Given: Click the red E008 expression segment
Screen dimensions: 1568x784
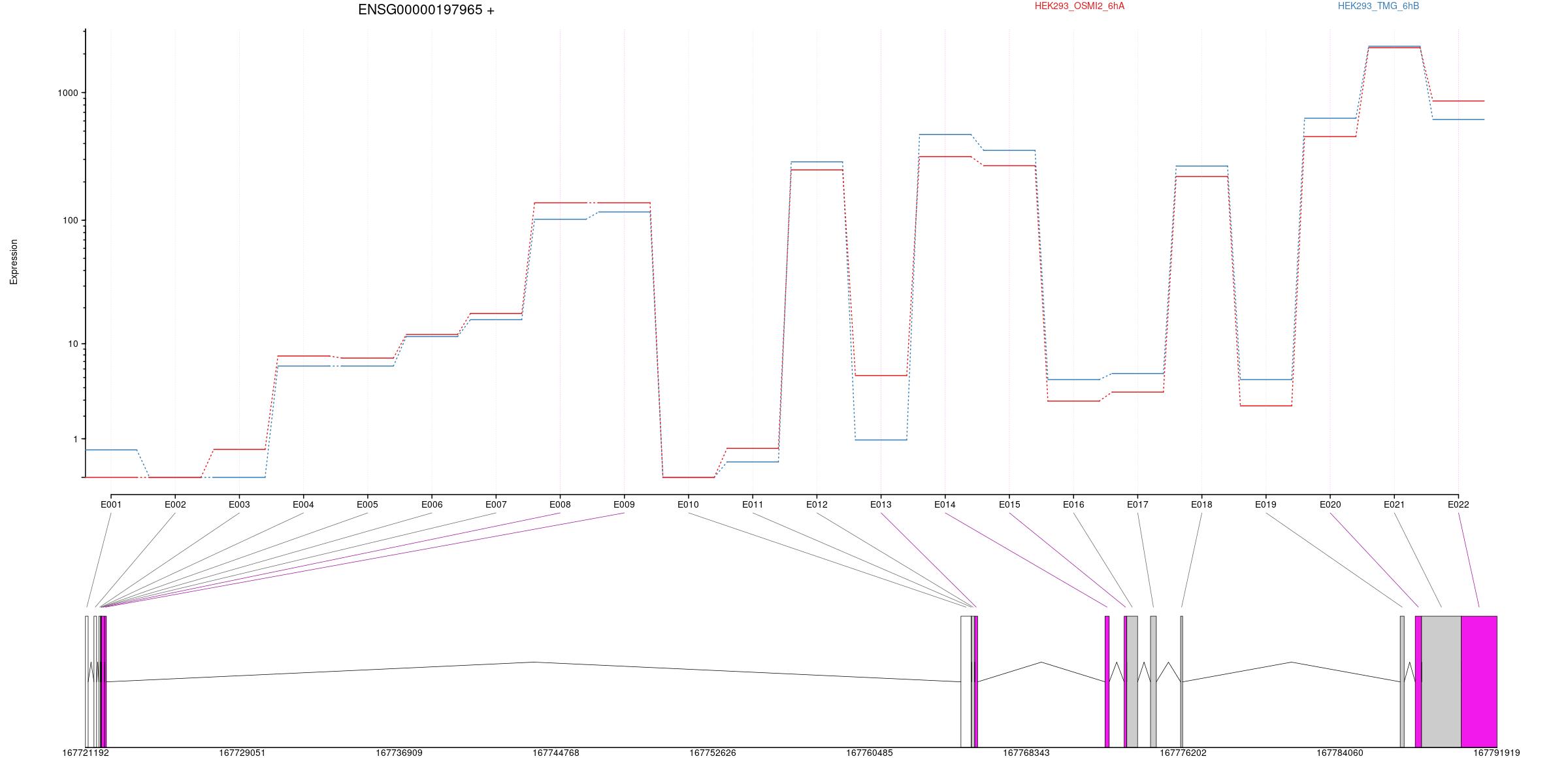Looking at the screenshot, I should pos(560,203).
